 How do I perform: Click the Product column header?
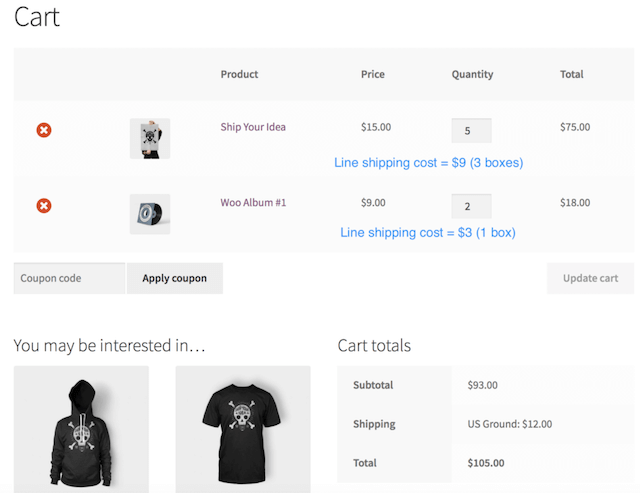239,74
